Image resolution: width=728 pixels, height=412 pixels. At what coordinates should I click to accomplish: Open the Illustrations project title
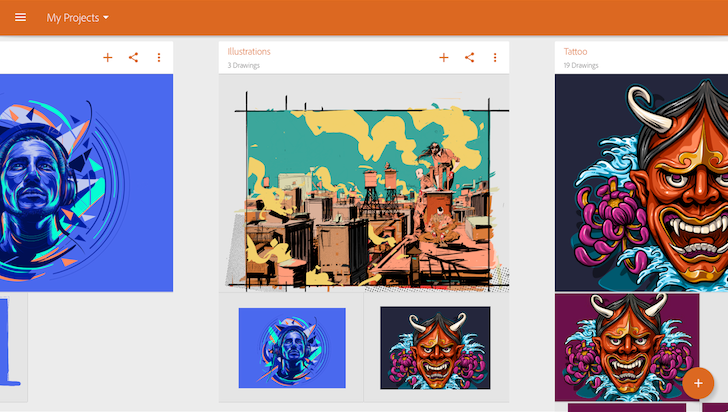click(248, 51)
